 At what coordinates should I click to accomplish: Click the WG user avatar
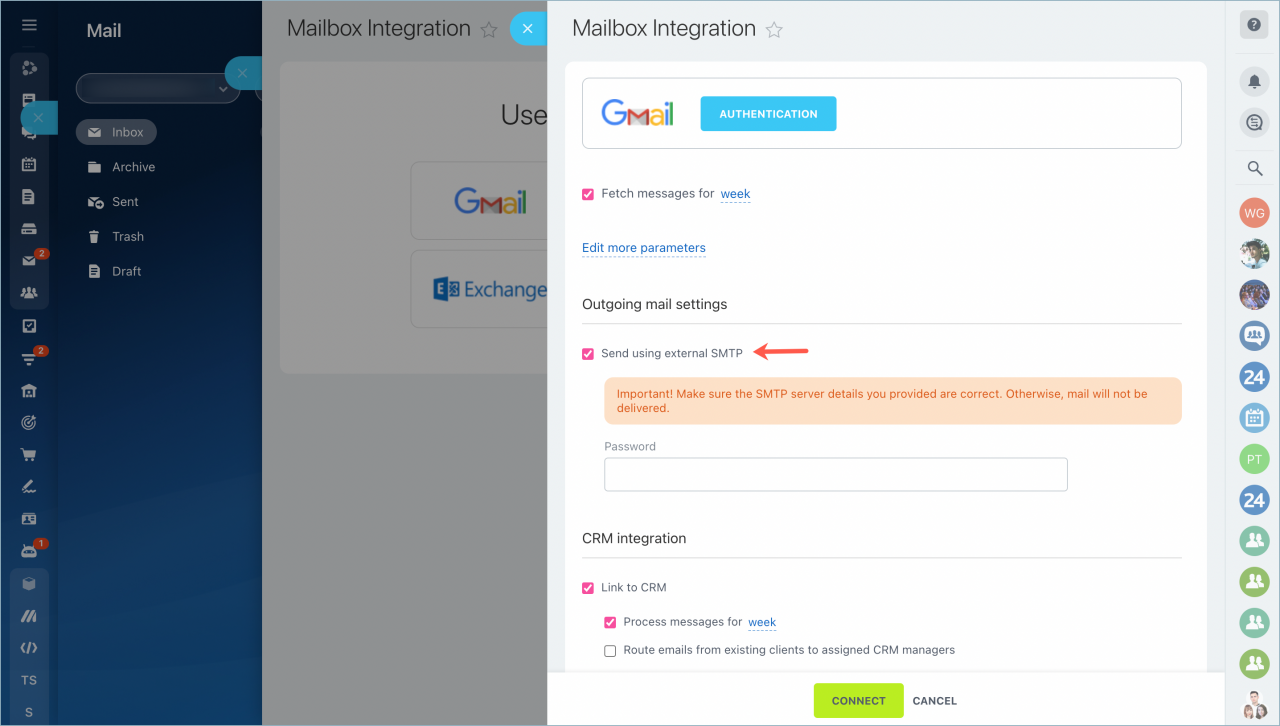click(x=1254, y=213)
